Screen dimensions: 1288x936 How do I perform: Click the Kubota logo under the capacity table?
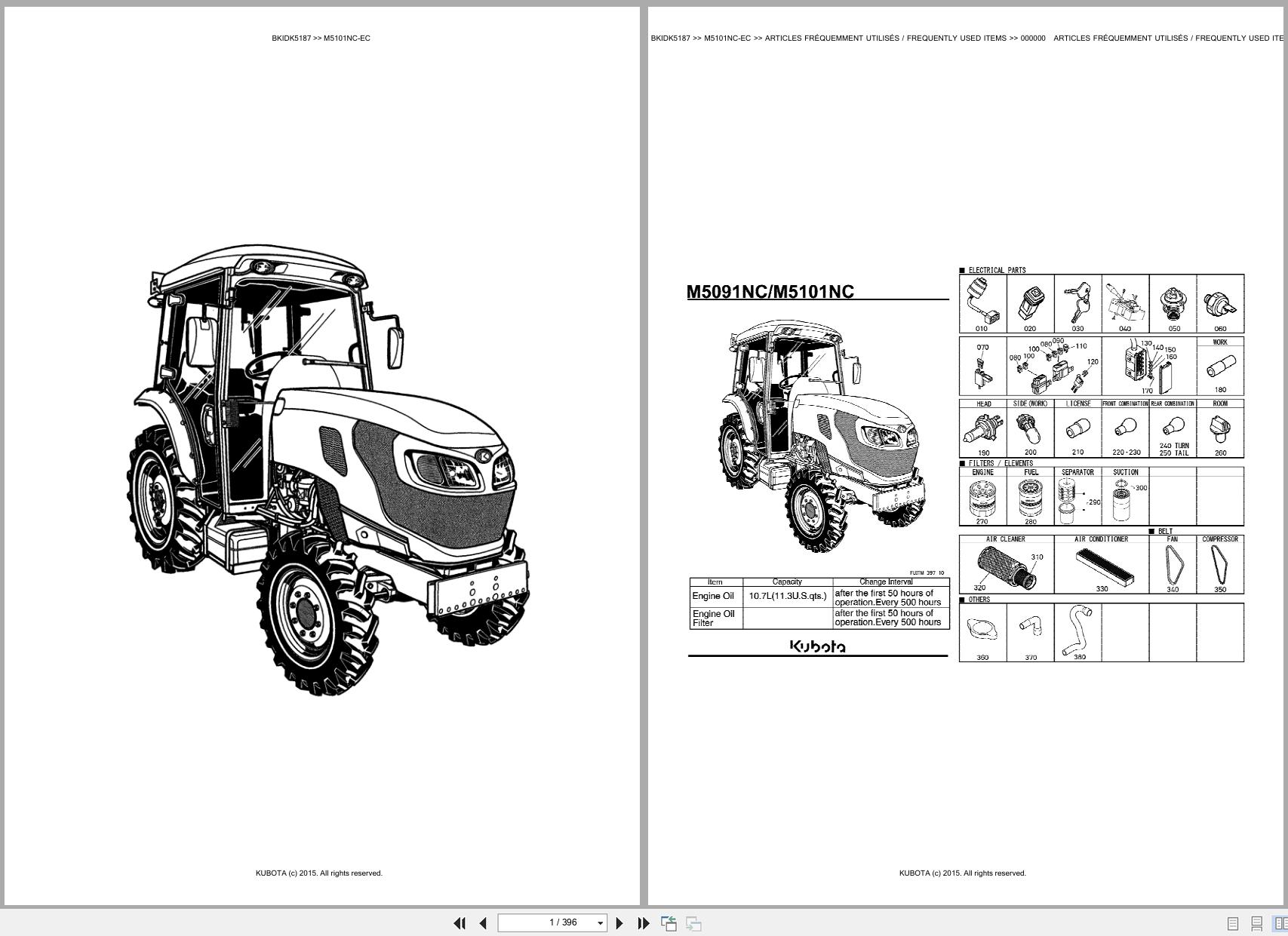[819, 646]
